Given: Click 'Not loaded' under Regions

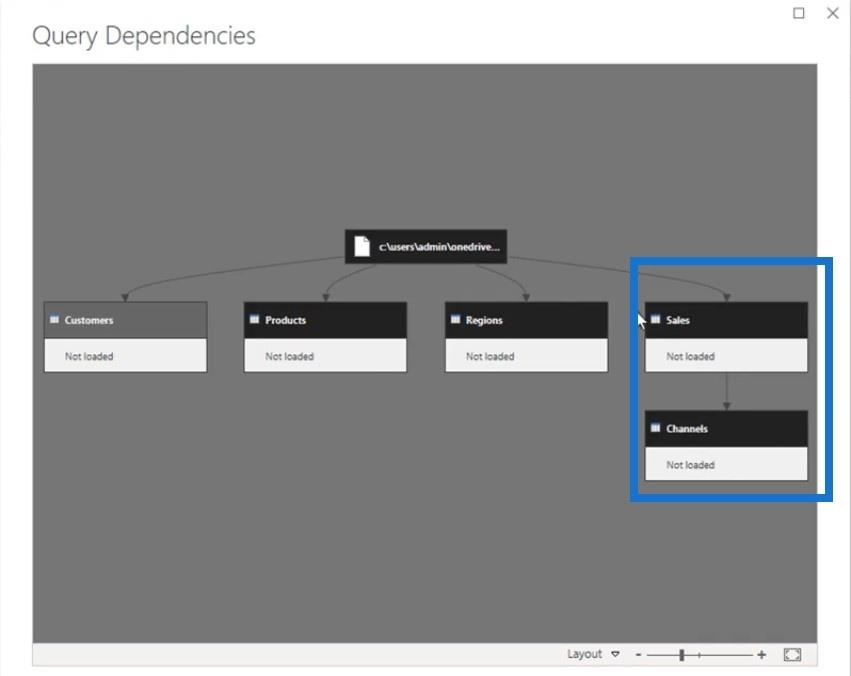Looking at the screenshot, I should [490, 356].
